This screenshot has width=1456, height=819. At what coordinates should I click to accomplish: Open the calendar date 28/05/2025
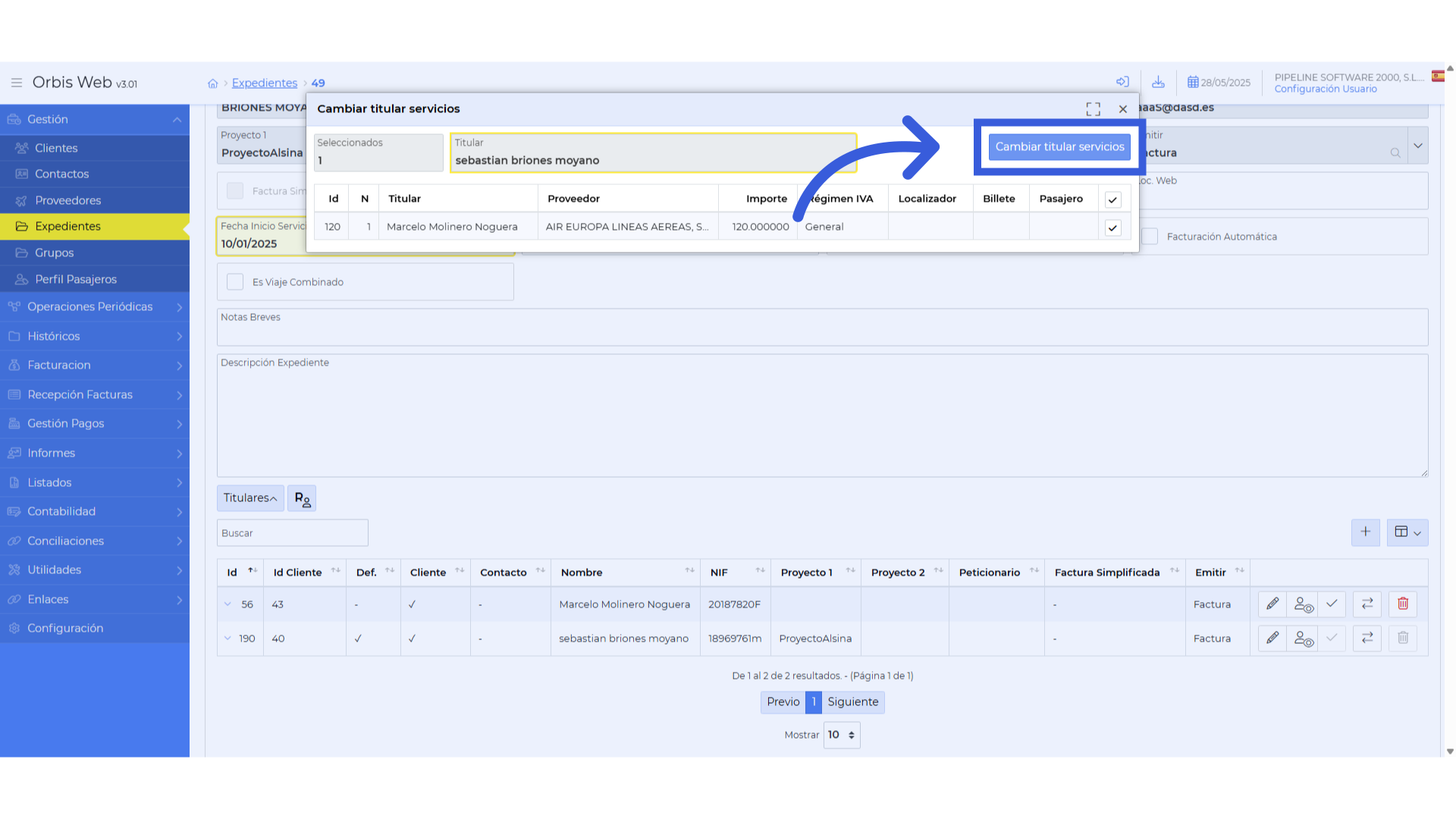click(1219, 83)
